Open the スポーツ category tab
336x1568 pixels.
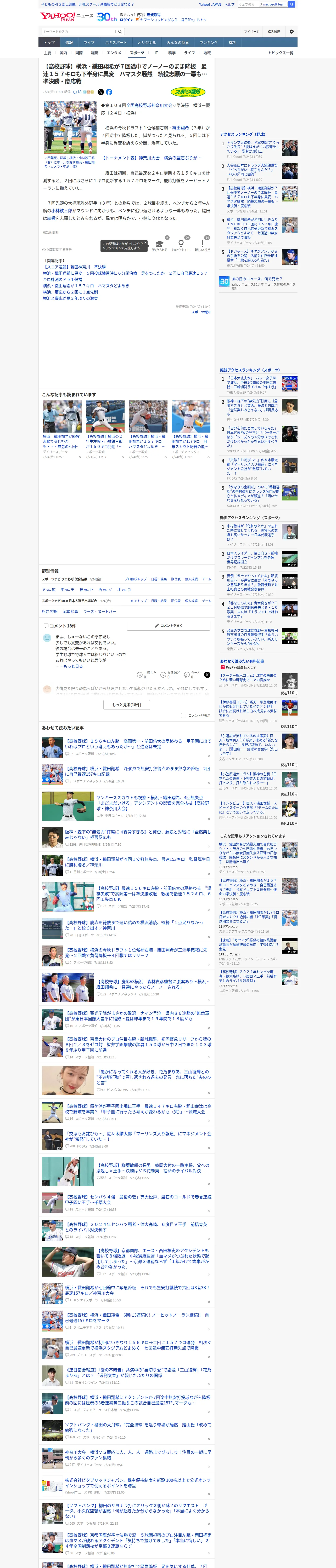click(x=137, y=53)
